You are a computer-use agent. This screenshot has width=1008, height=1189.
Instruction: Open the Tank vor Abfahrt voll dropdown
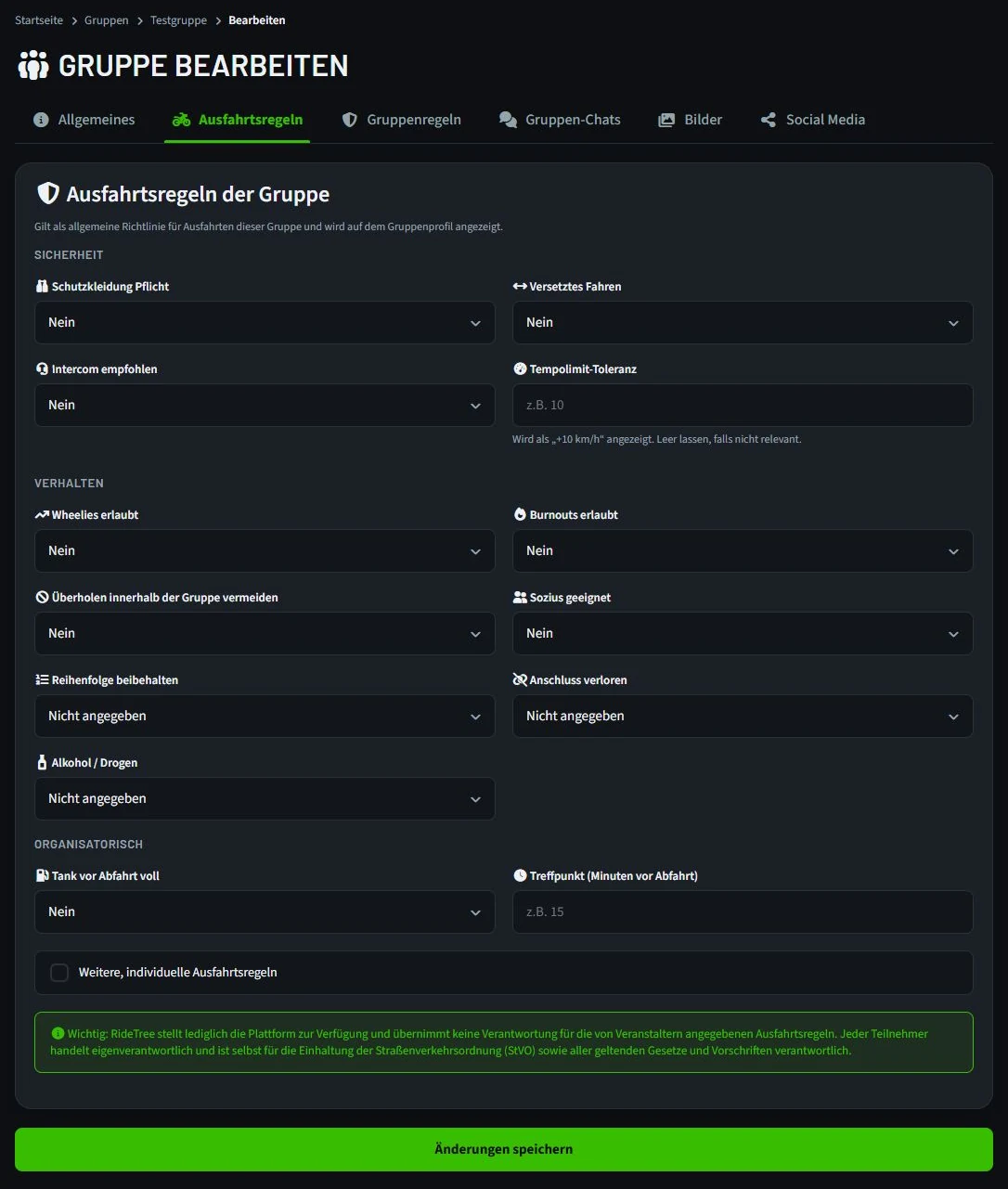click(x=265, y=912)
